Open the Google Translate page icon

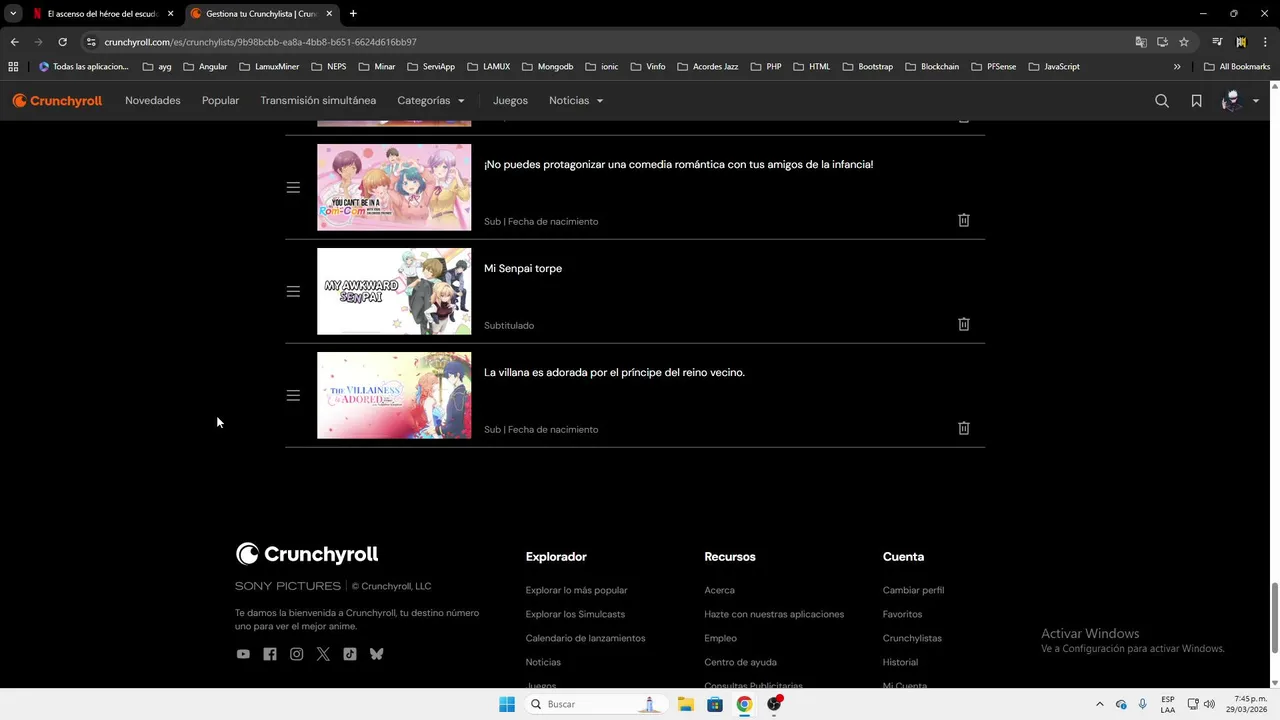[1141, 42]
